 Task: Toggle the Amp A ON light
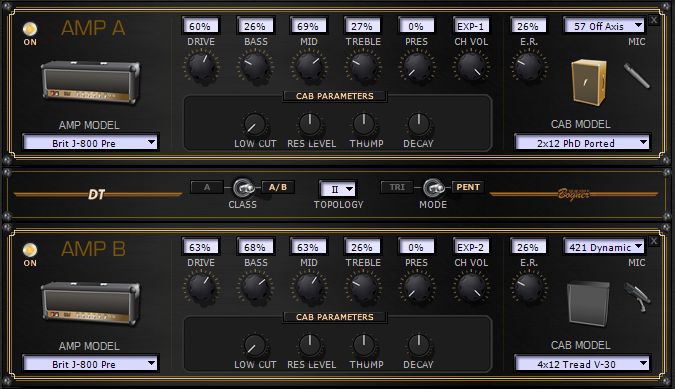[30, 29]
